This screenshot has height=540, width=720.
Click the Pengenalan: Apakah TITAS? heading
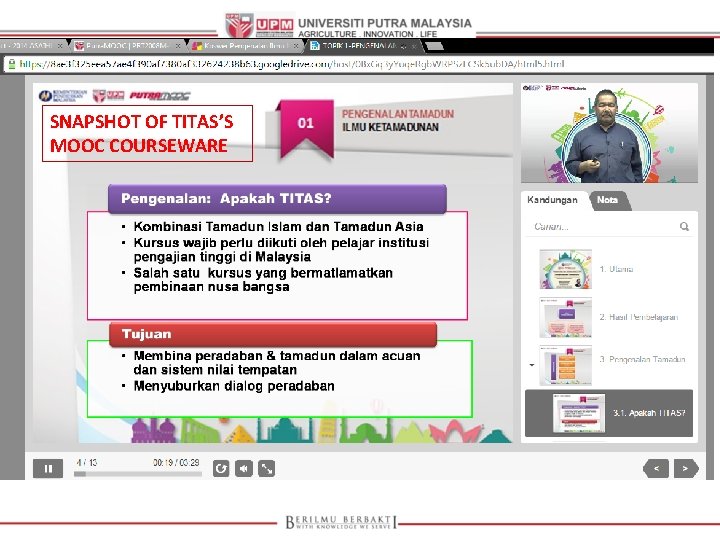pos(277,199)
